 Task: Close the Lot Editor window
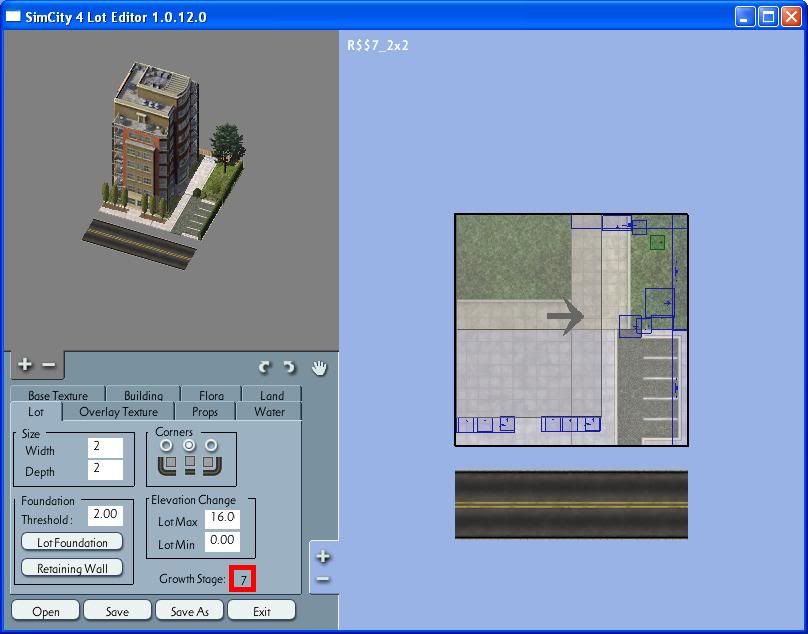click(x=791, y=16)
